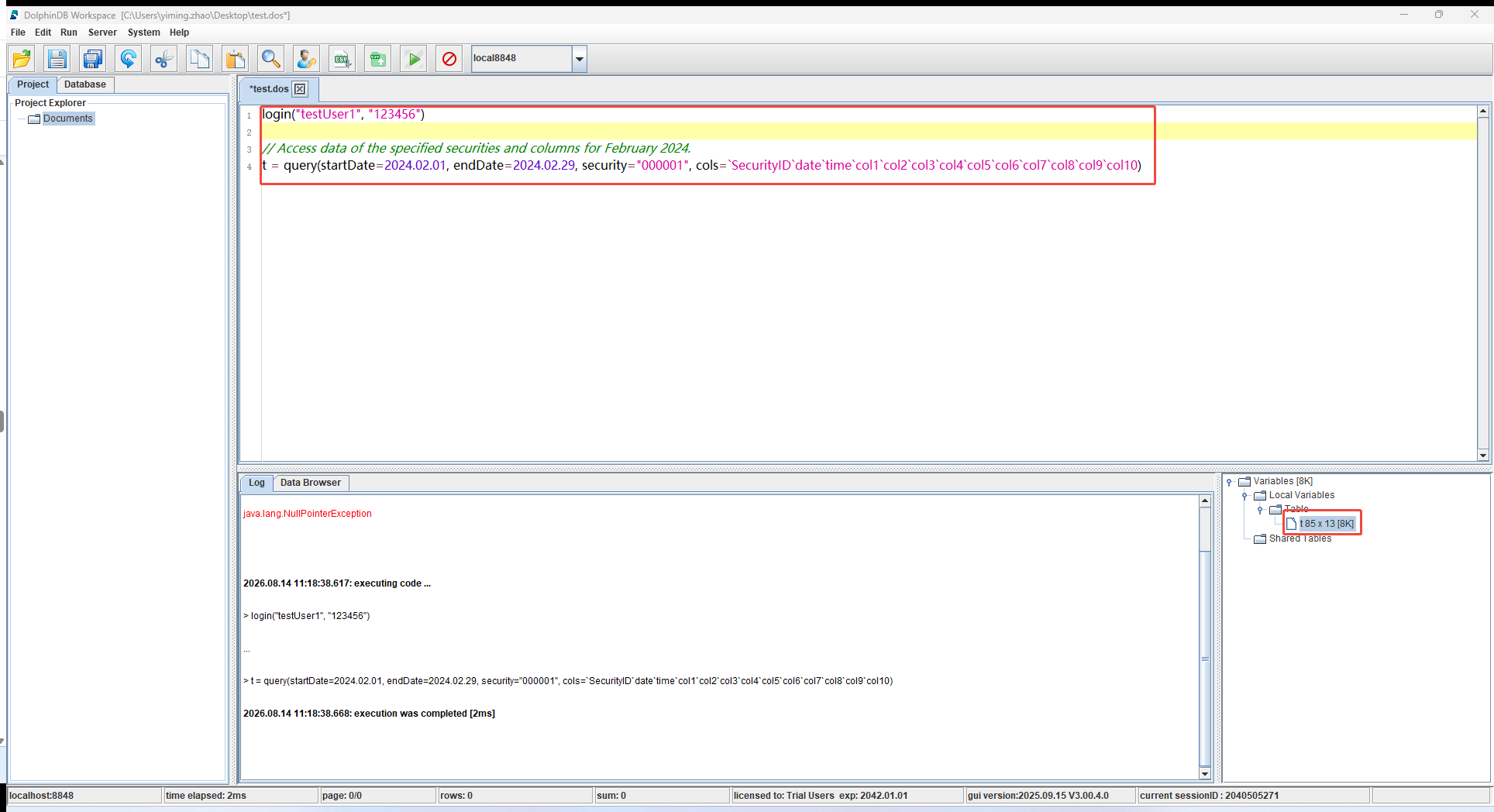Click the Documents folder icon in Project Explorer
This screenshot has width=1494, height=812.
[34, 119]
